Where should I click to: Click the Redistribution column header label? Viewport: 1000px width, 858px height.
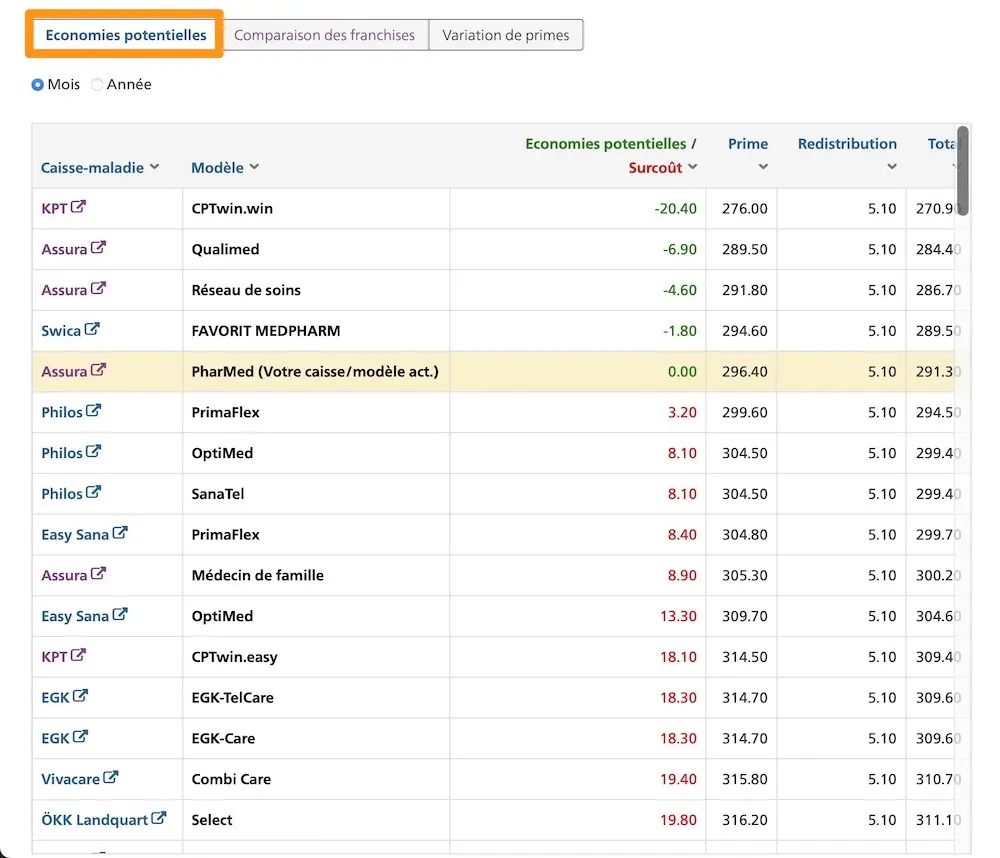(x=847, y=144)
